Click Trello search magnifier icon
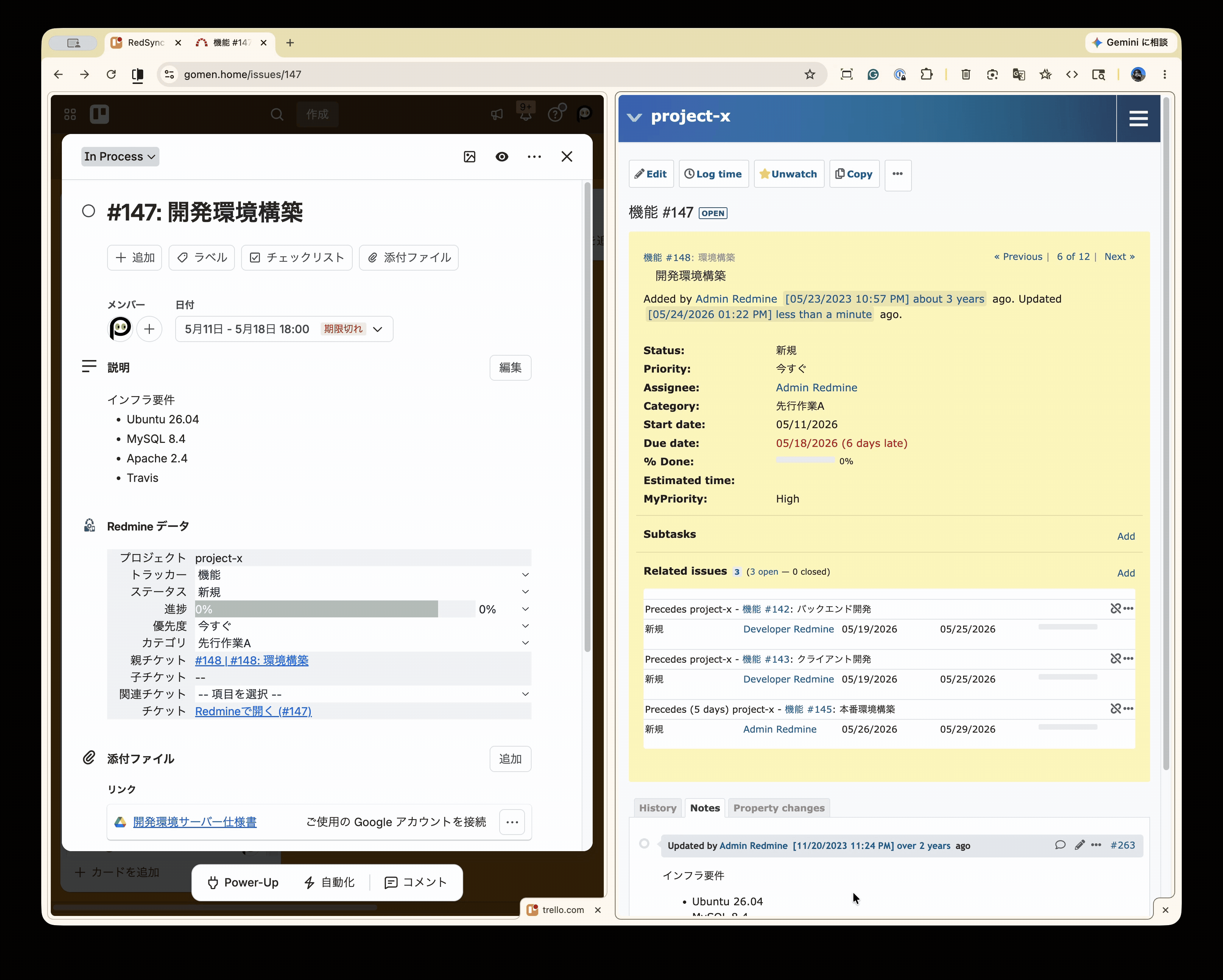The image size is (1223, 980). pyautogui.click(x=277, y=114)
